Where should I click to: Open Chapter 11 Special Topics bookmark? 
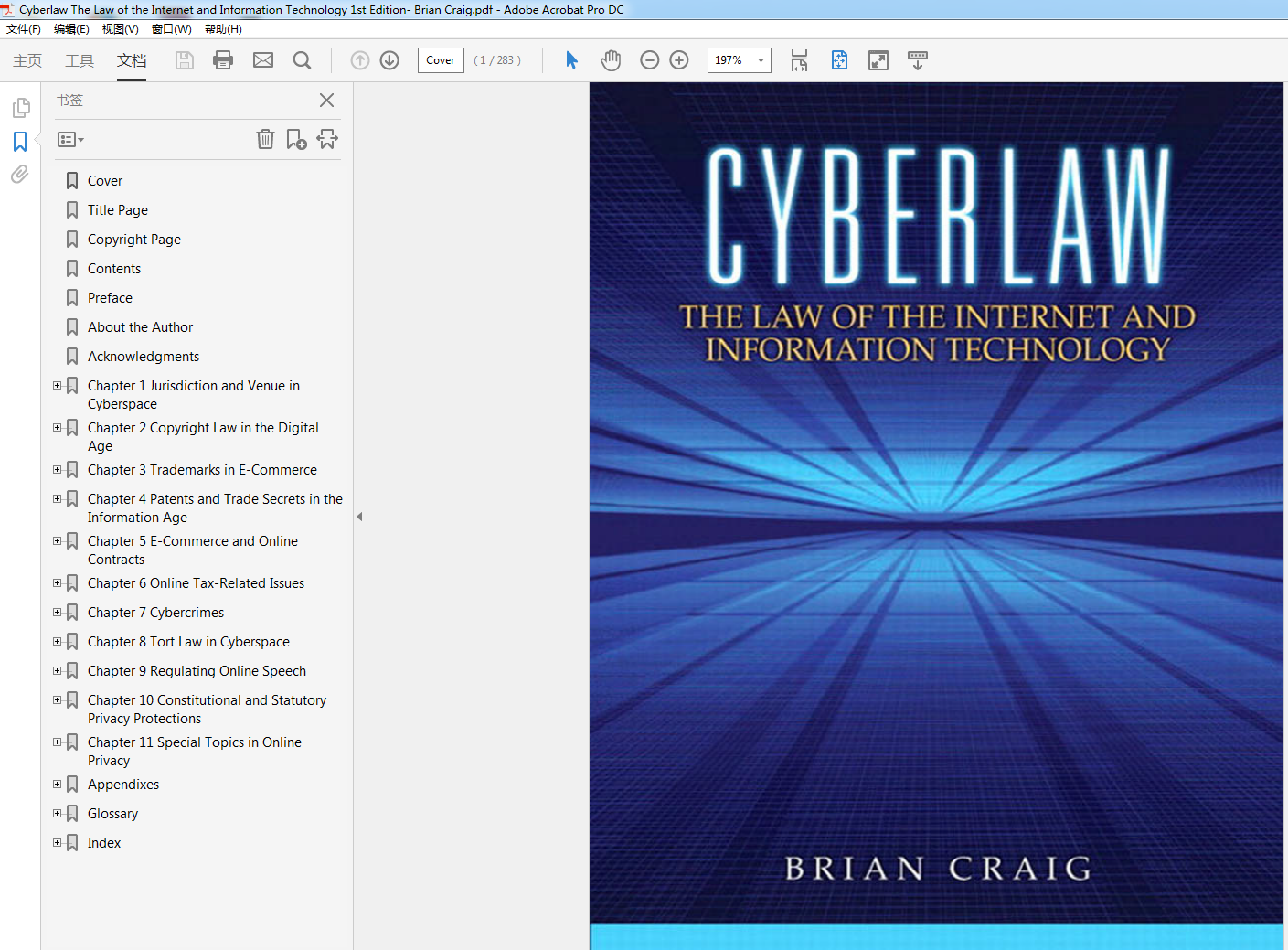(x=195, y=752)
